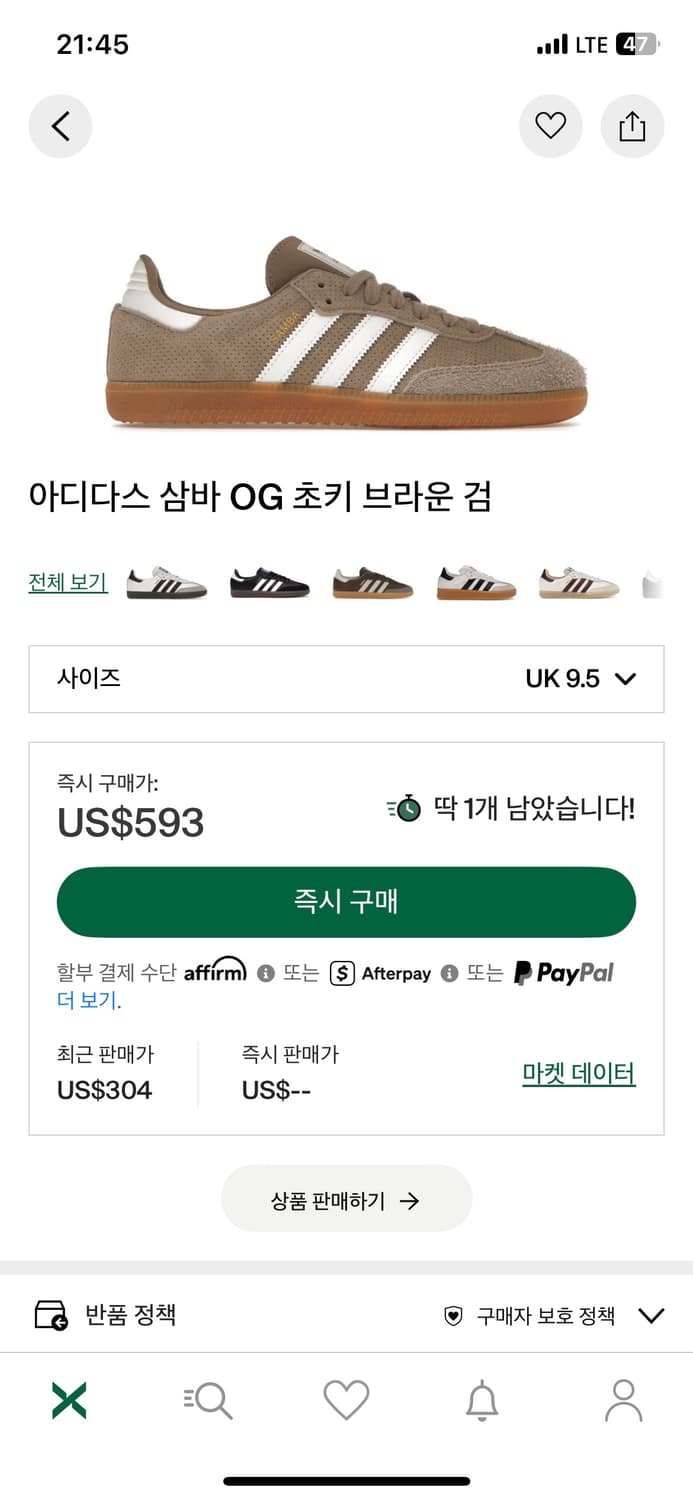Open your profile from the bottom bar
Screen dimensions: 693x1500
(624, 1400)
